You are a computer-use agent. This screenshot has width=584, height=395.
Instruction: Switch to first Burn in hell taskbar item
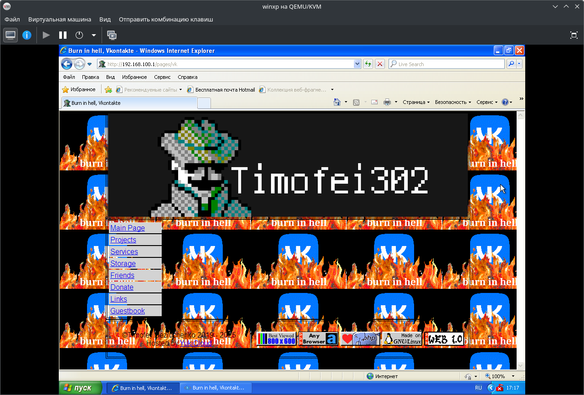click(142, 388)
